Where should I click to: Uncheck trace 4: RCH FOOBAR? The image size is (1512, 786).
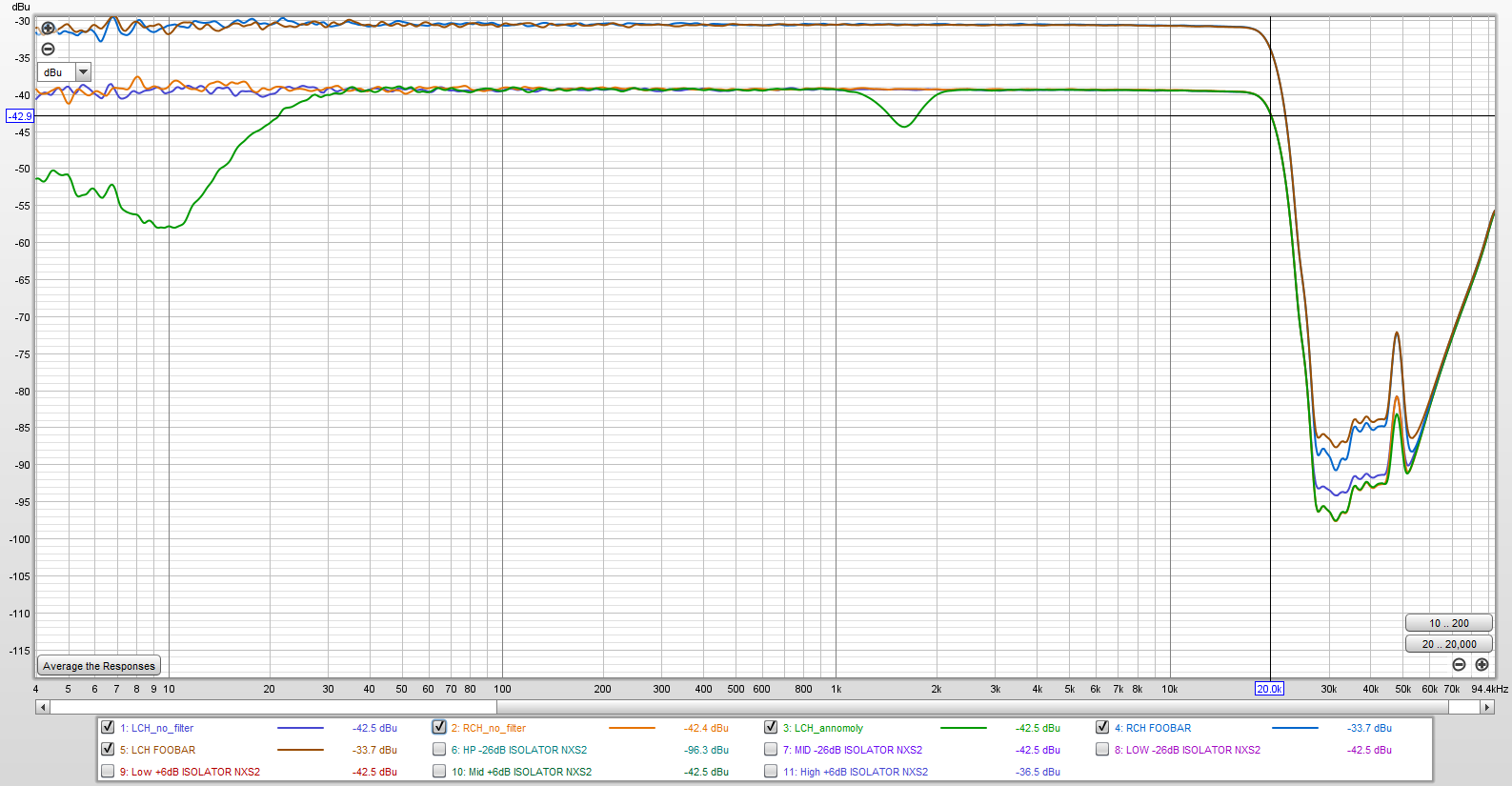pyautogui.click(x=1102, y=727)
